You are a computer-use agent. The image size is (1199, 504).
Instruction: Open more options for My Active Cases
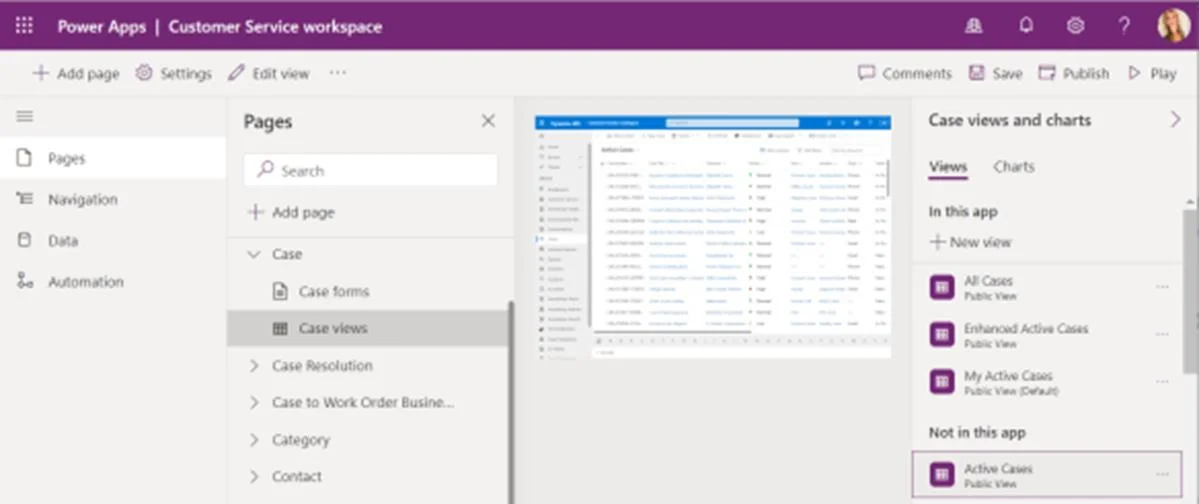1162,382
